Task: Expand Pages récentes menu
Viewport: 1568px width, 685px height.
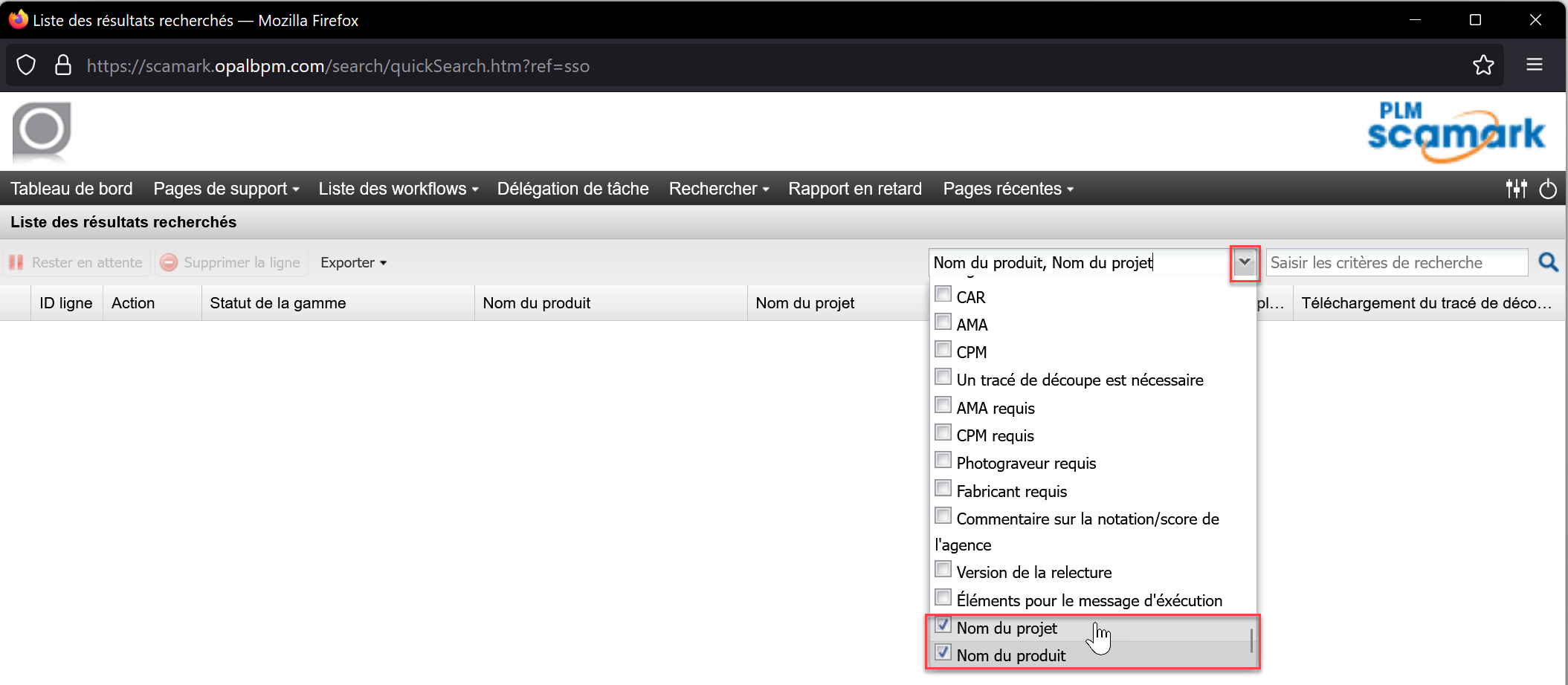Action: [x=1008, y=189]
